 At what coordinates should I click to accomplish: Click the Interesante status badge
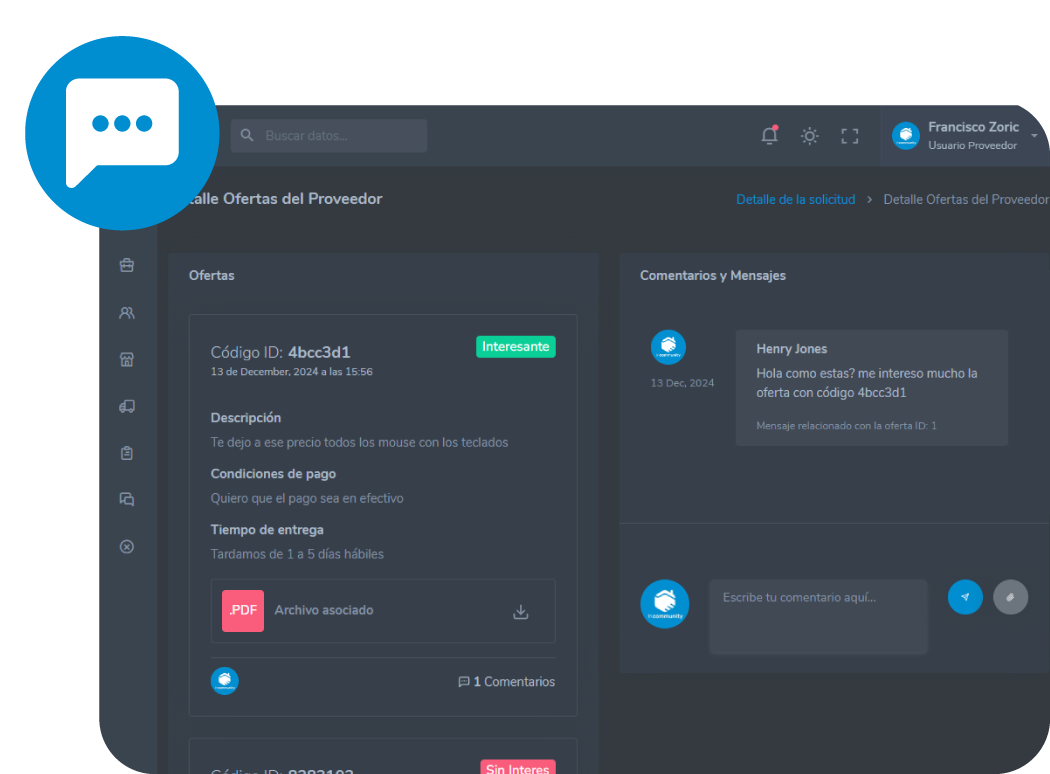(515, 346)
